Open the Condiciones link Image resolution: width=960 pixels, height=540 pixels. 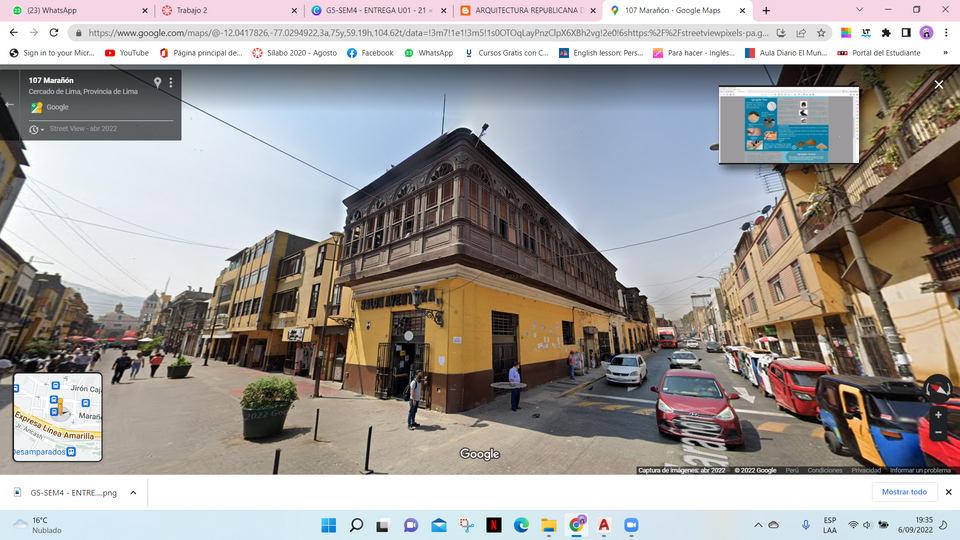coord(825,470)
